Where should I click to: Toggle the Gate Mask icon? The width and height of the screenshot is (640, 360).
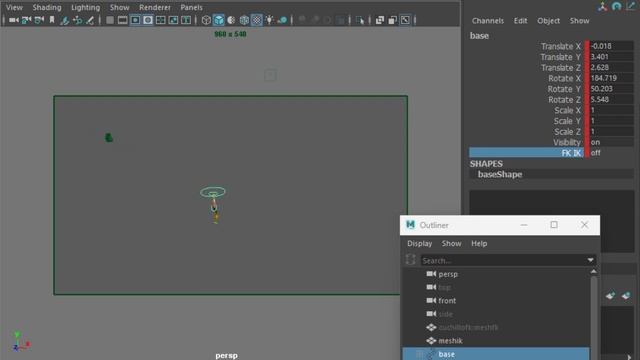coord(148,20)
